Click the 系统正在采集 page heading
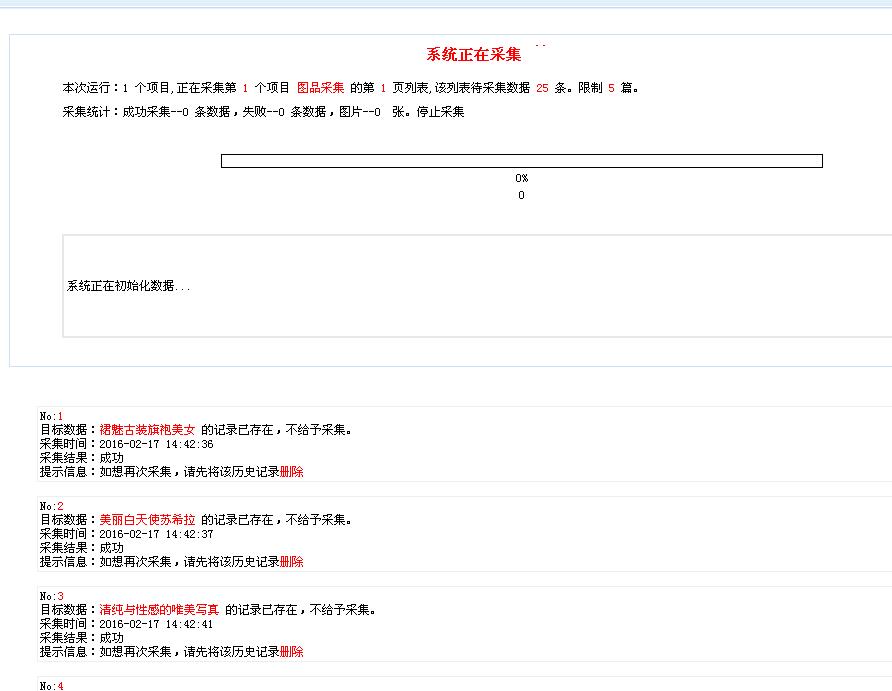Image resolution: width=892 pixels, height=691 pixels. point(473,55)
